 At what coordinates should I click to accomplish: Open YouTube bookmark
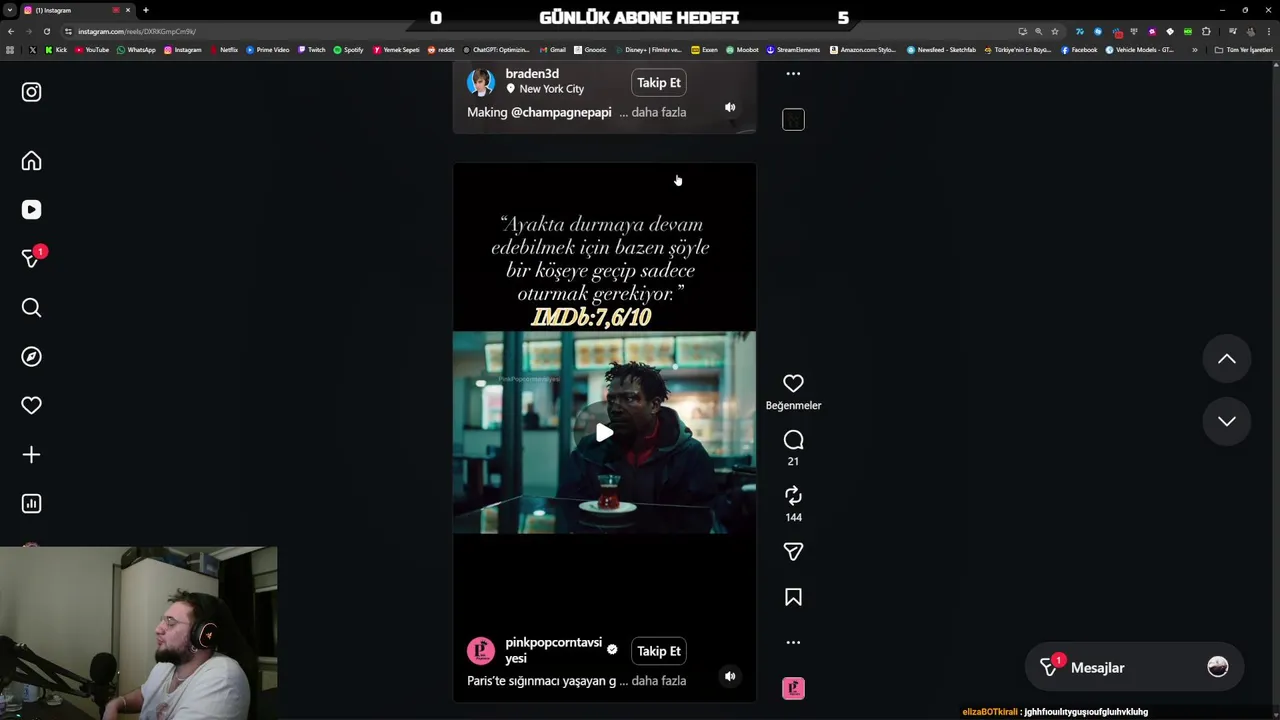92,49
